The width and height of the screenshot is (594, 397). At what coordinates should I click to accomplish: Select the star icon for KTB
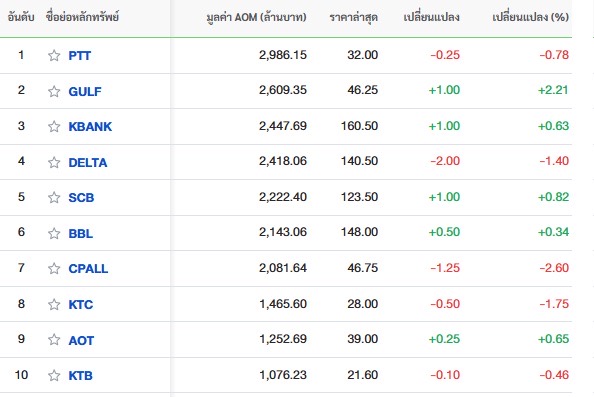[x=54, y=375]
